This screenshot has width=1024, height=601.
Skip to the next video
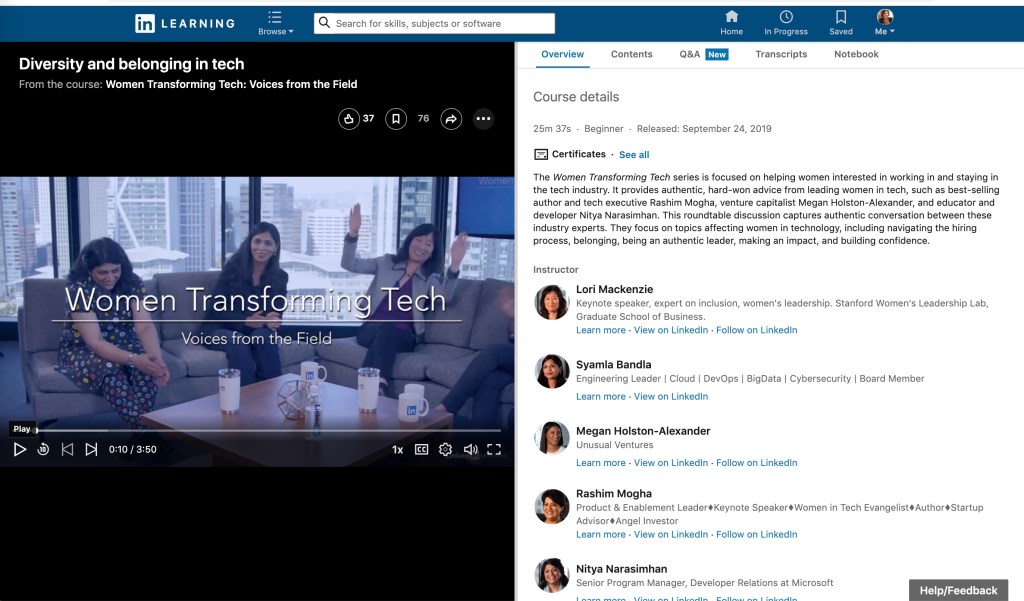point(91,450)
